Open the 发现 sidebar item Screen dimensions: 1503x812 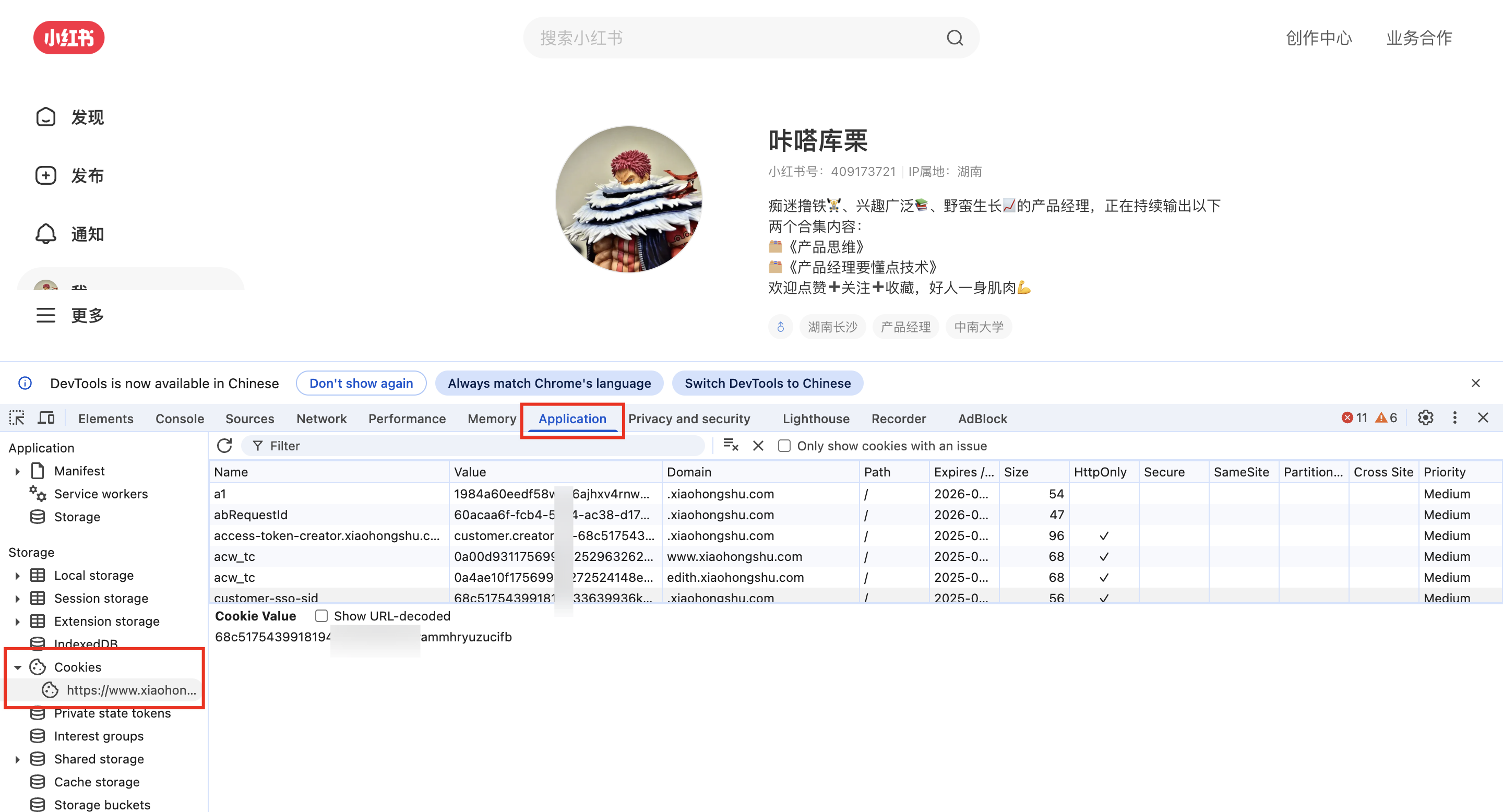(x=70, y=117)
